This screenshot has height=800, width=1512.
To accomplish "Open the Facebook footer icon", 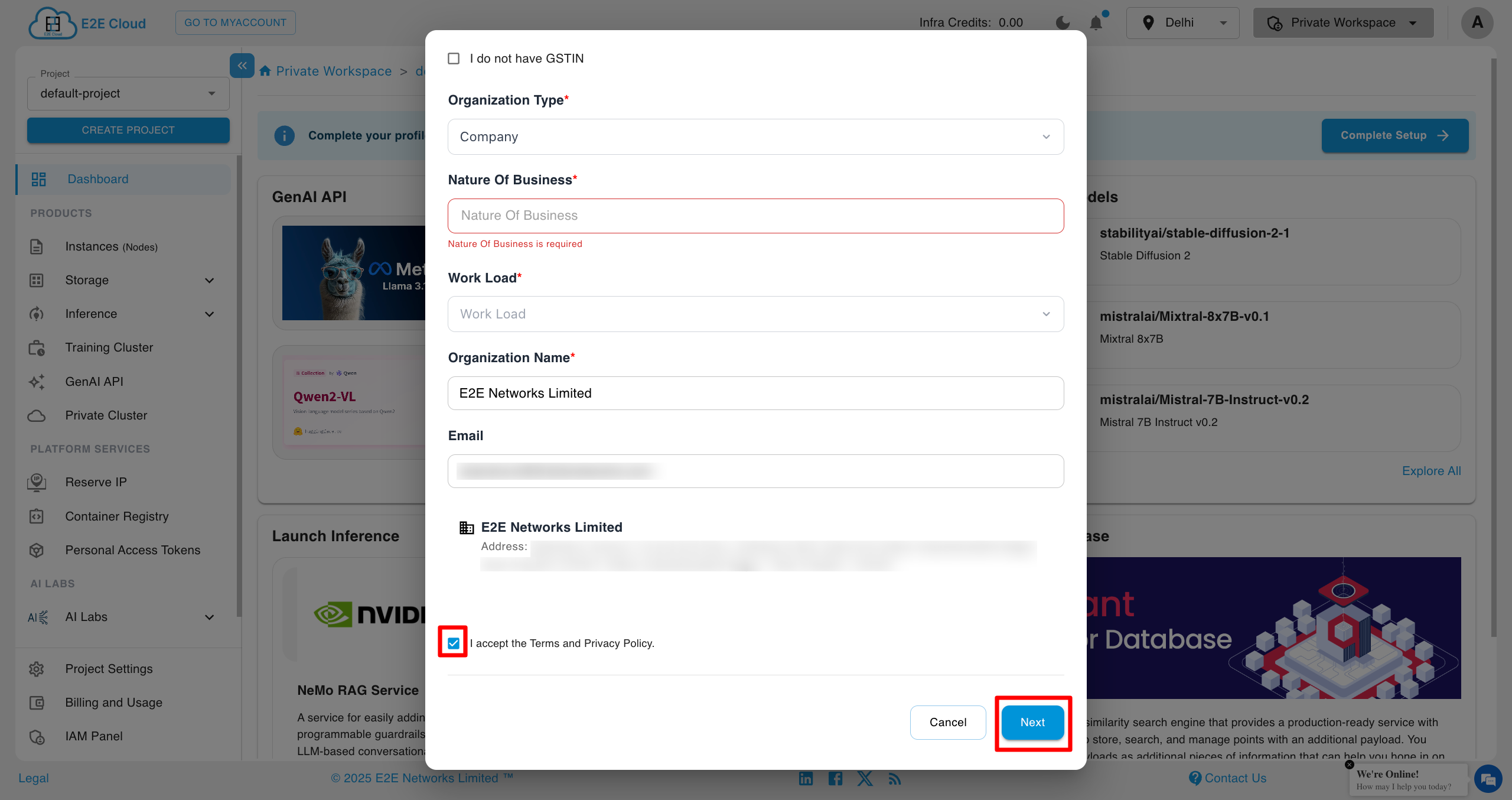I will point(835,778).
